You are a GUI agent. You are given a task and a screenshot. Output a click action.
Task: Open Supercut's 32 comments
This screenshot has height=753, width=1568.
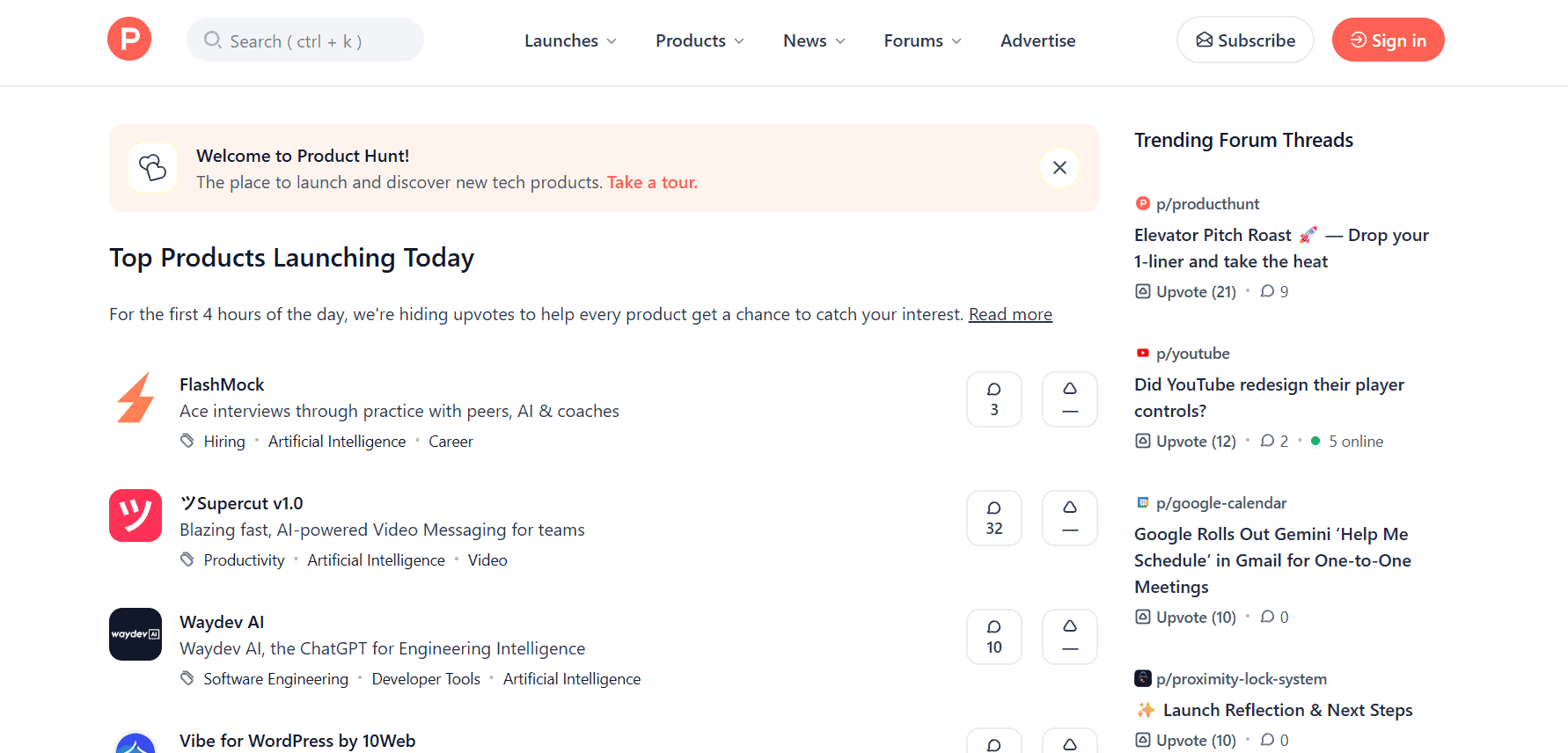[994, 518]
